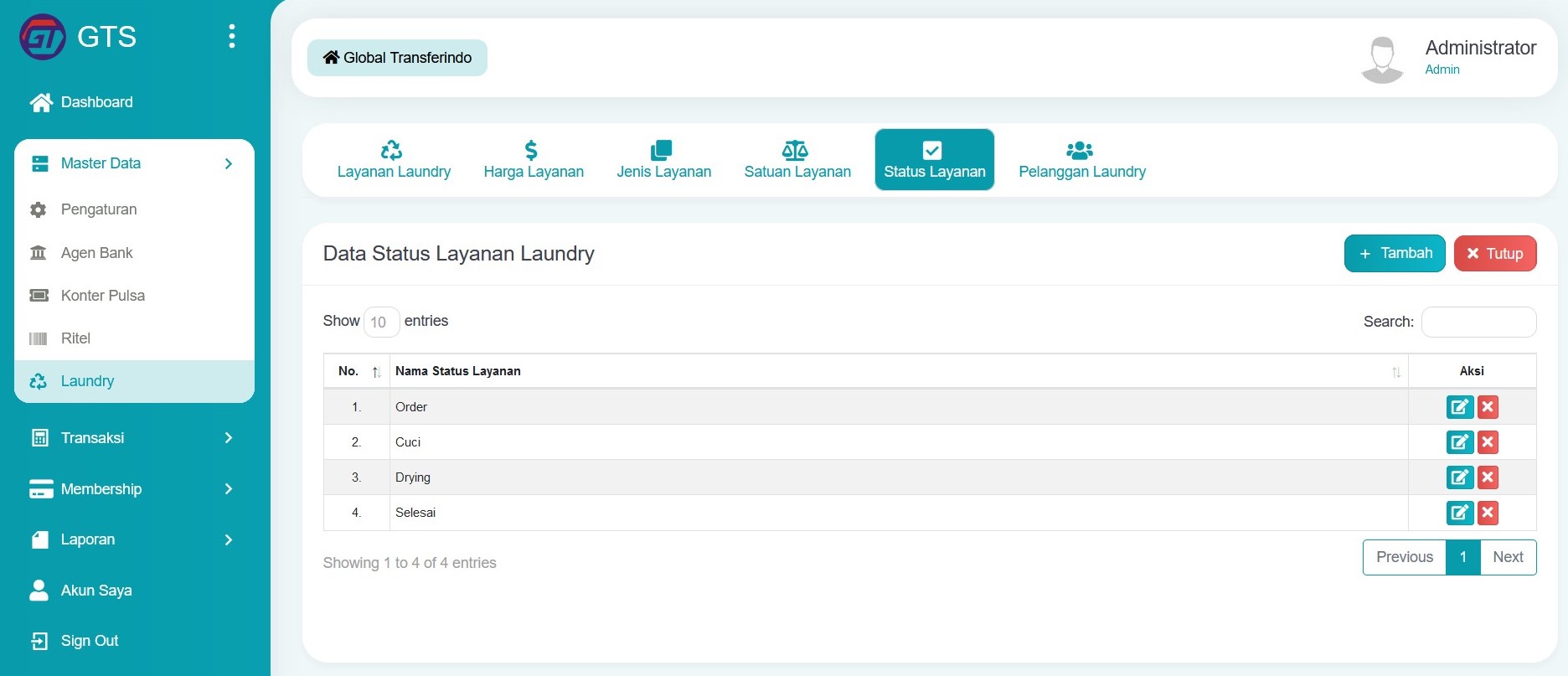Click the Aksi column header
Image resolution: width=1568 pixels, height=676 pixels.
pos(1472,371)
